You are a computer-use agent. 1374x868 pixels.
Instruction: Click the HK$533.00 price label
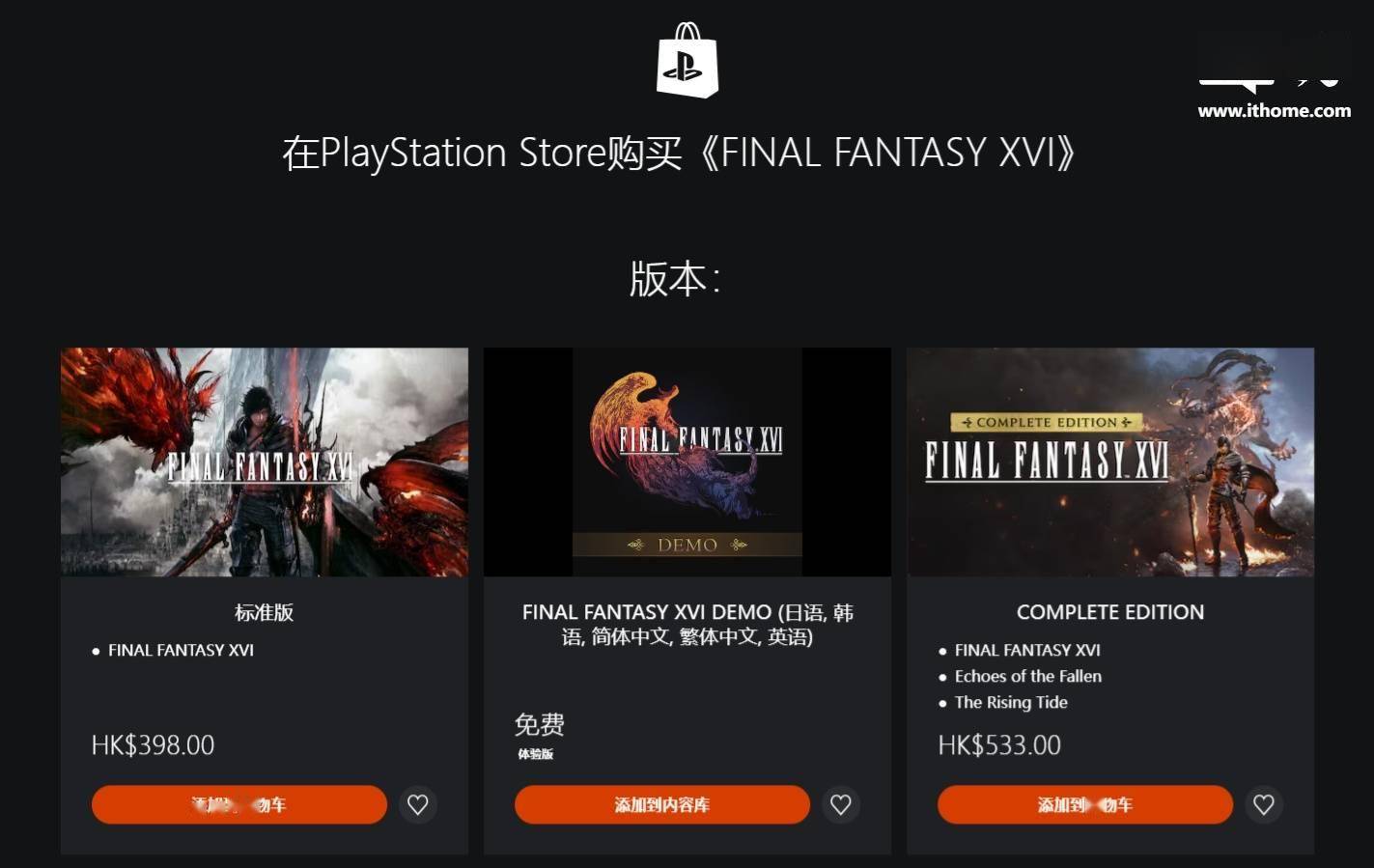(999, 745)
